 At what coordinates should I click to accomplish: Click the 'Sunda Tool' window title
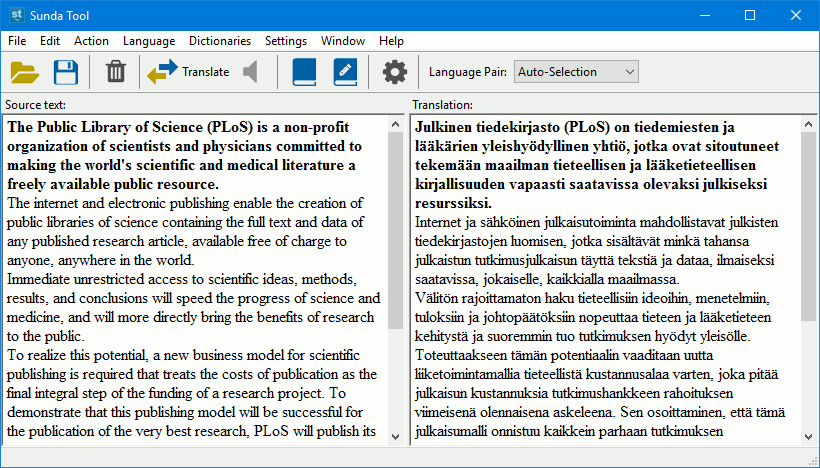tap(60, 16)
